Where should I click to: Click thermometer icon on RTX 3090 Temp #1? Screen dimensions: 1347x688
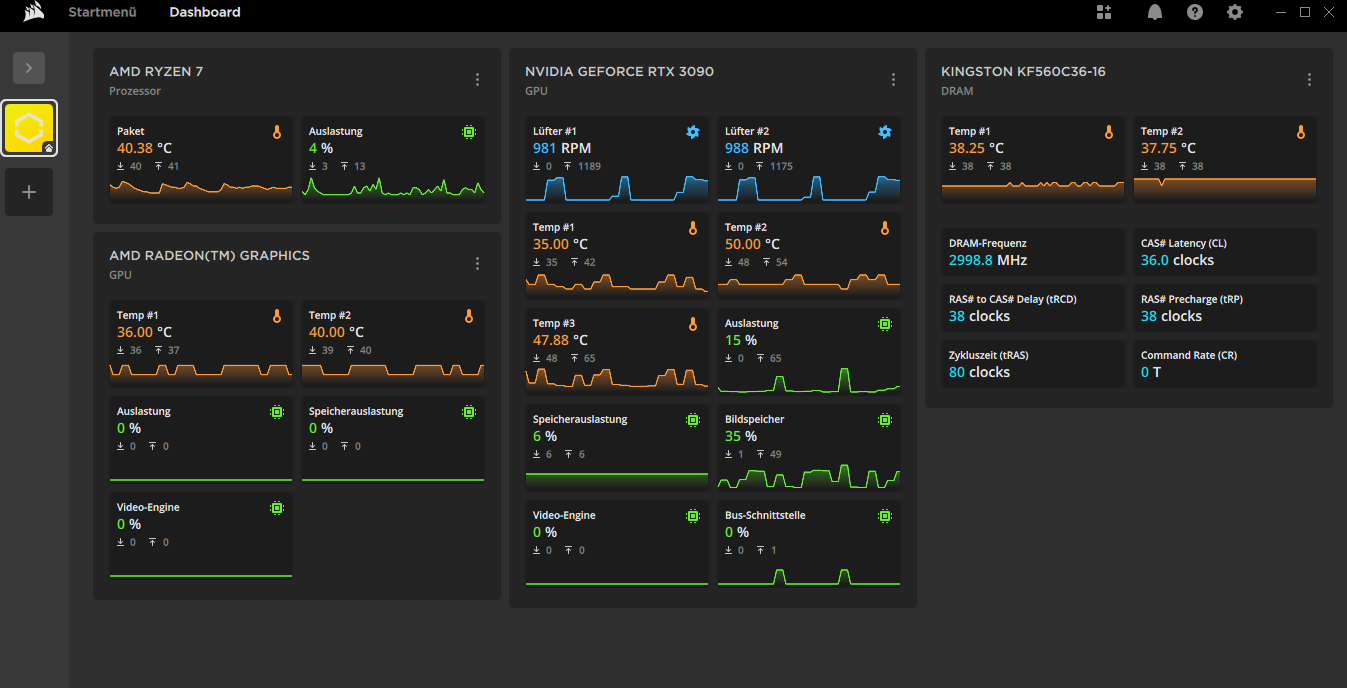(x=693, y=228)
